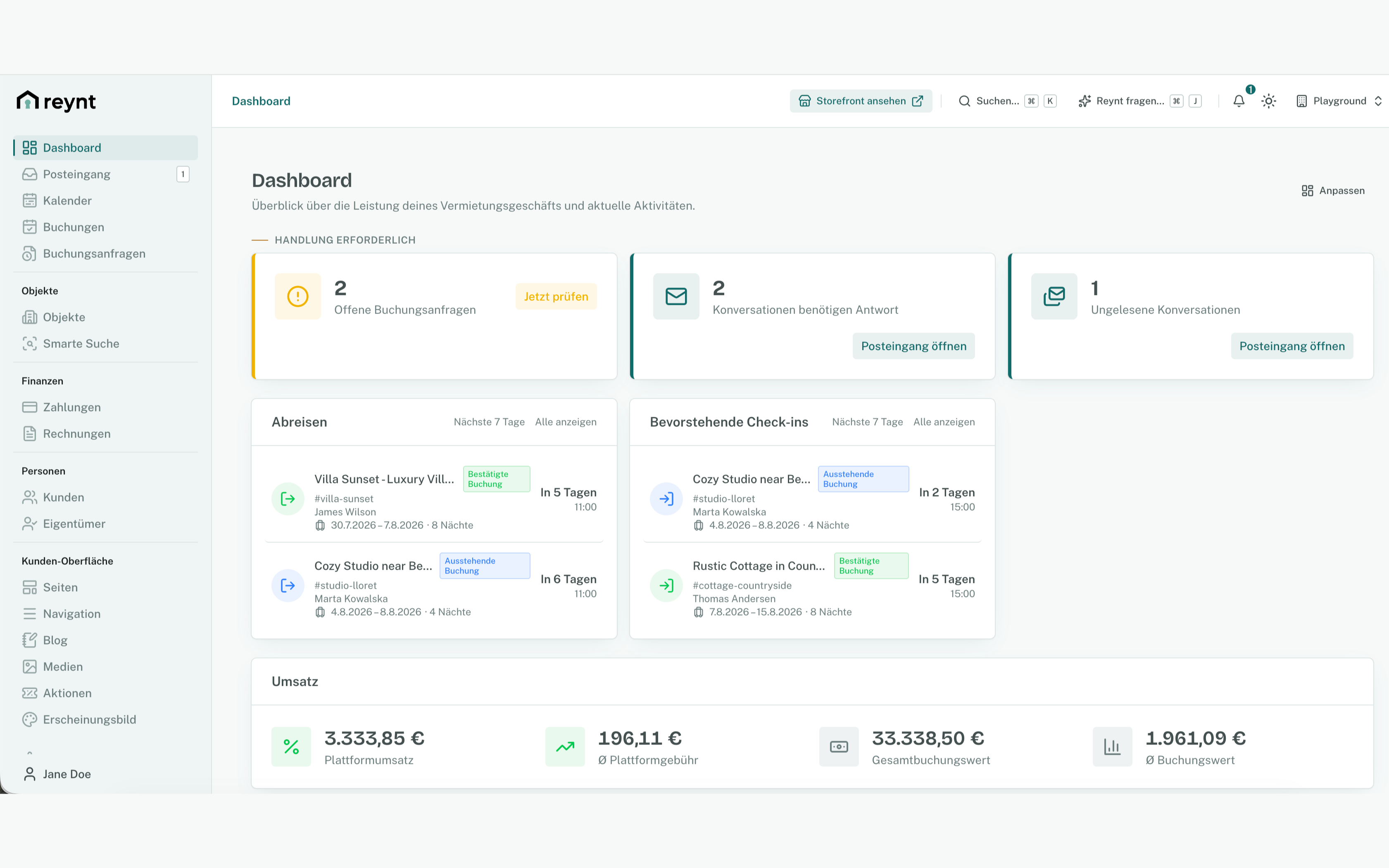This screenshot has width=1389, height=868.
Task: Click Ausstehende Buchung badge in Check-ins
Action: 863,479
